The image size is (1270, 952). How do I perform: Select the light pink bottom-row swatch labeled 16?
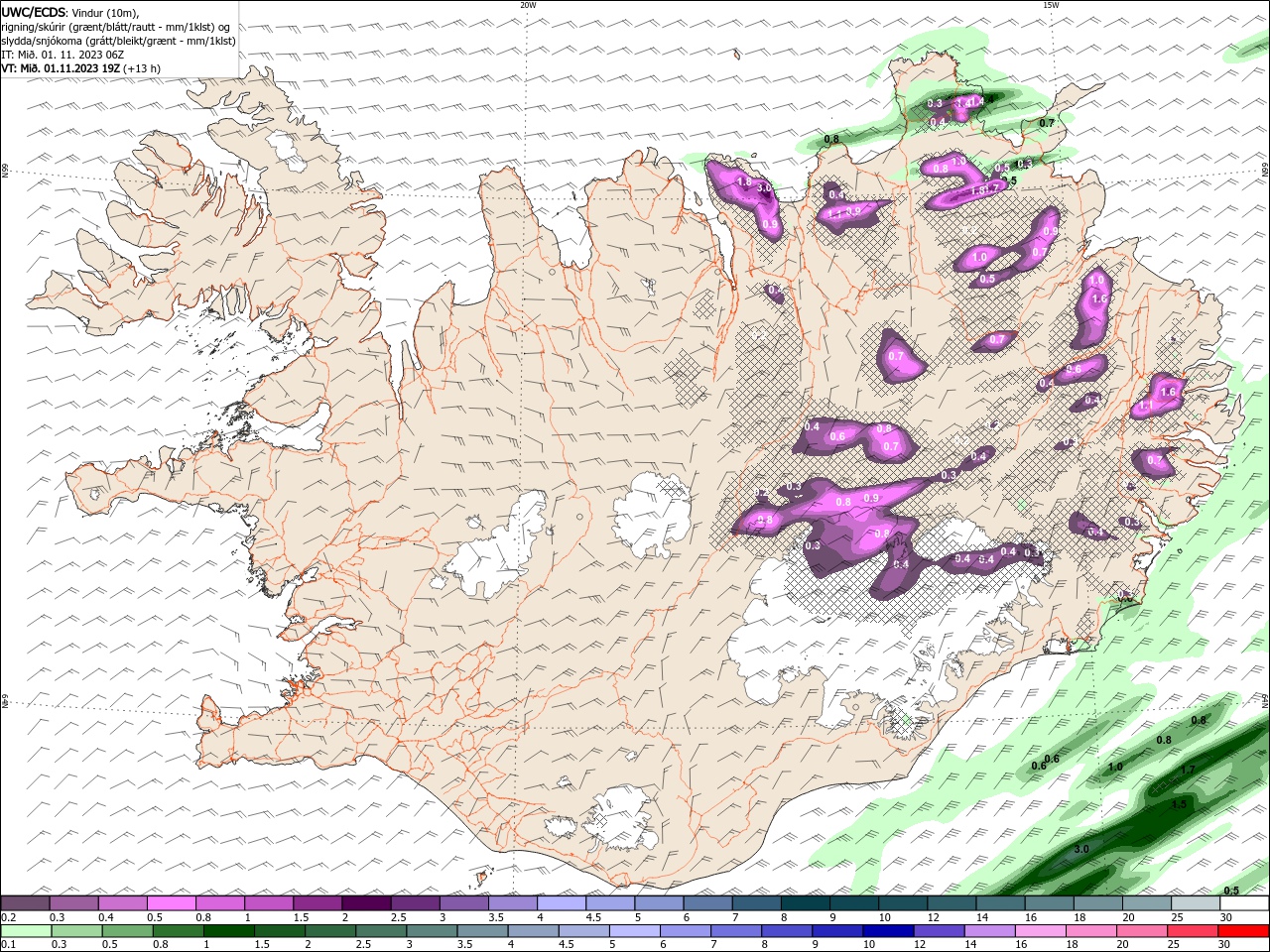click(1040, 931)
